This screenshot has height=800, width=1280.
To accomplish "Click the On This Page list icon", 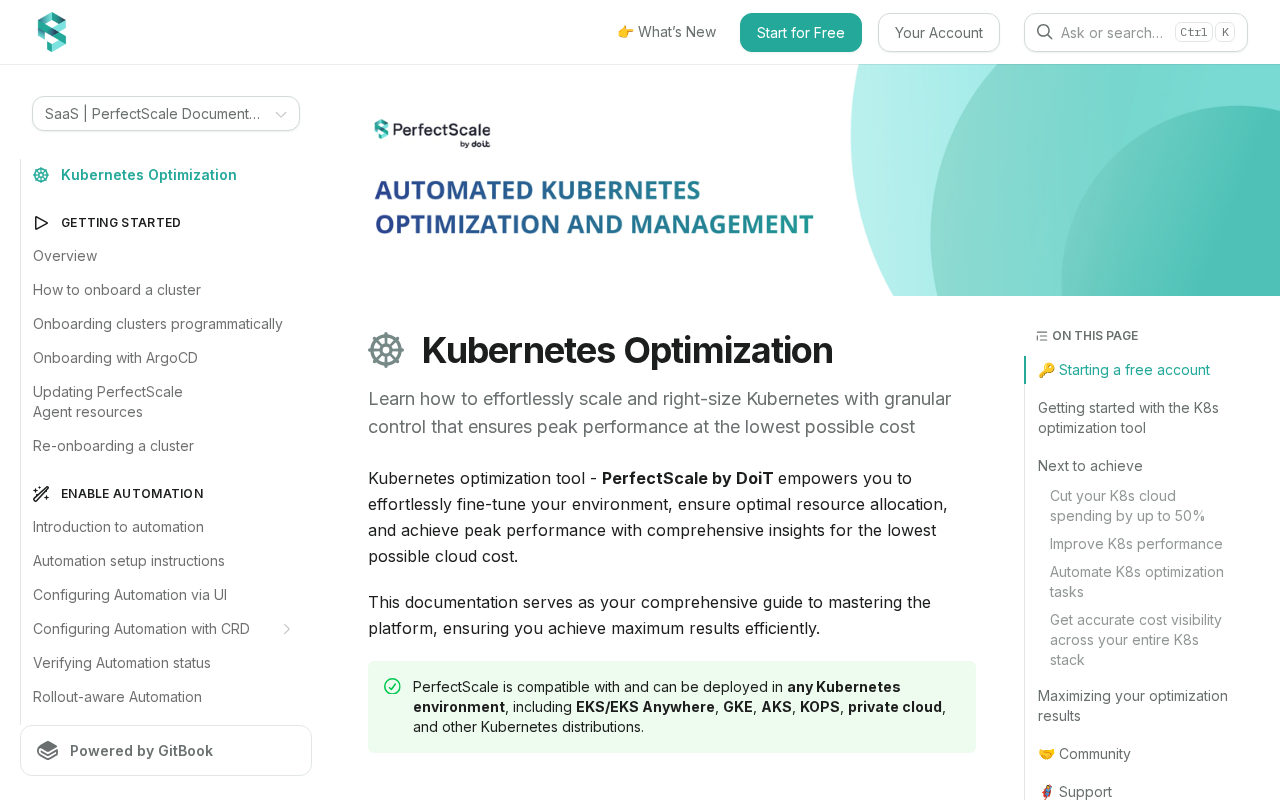I will click(x=1042, y=337).
